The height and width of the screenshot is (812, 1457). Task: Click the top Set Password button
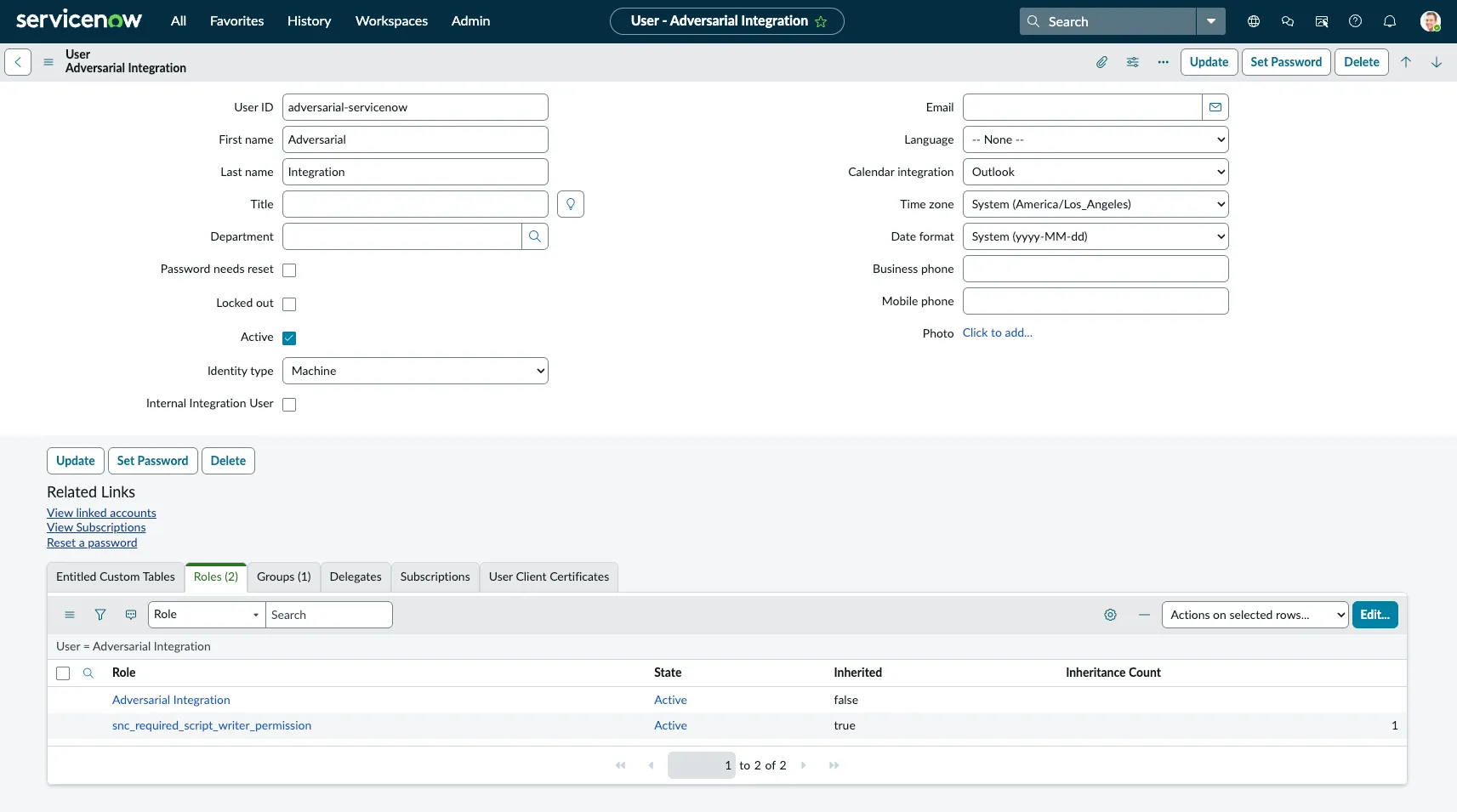(1286, 62)
